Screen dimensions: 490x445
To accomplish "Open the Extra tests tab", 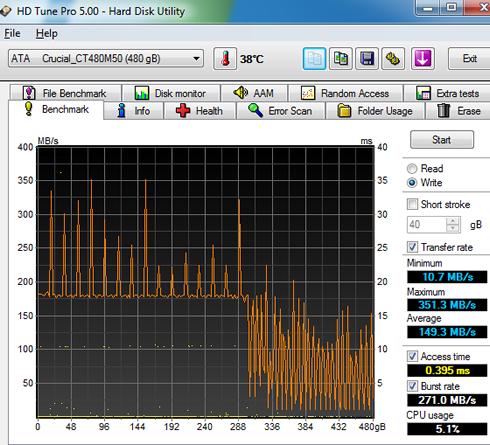I will (448, 93).
